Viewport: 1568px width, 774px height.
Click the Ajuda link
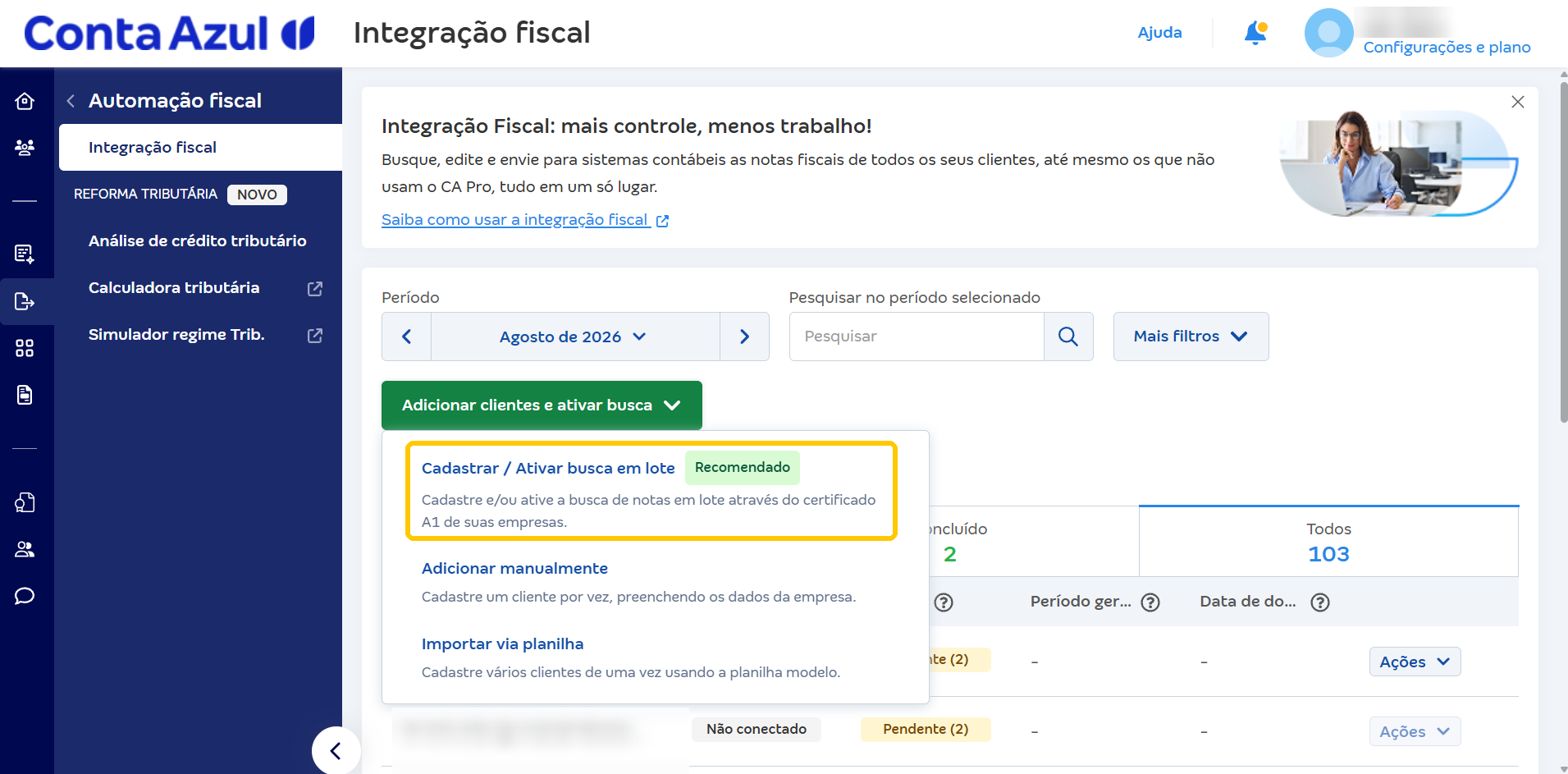point(1159,33)
